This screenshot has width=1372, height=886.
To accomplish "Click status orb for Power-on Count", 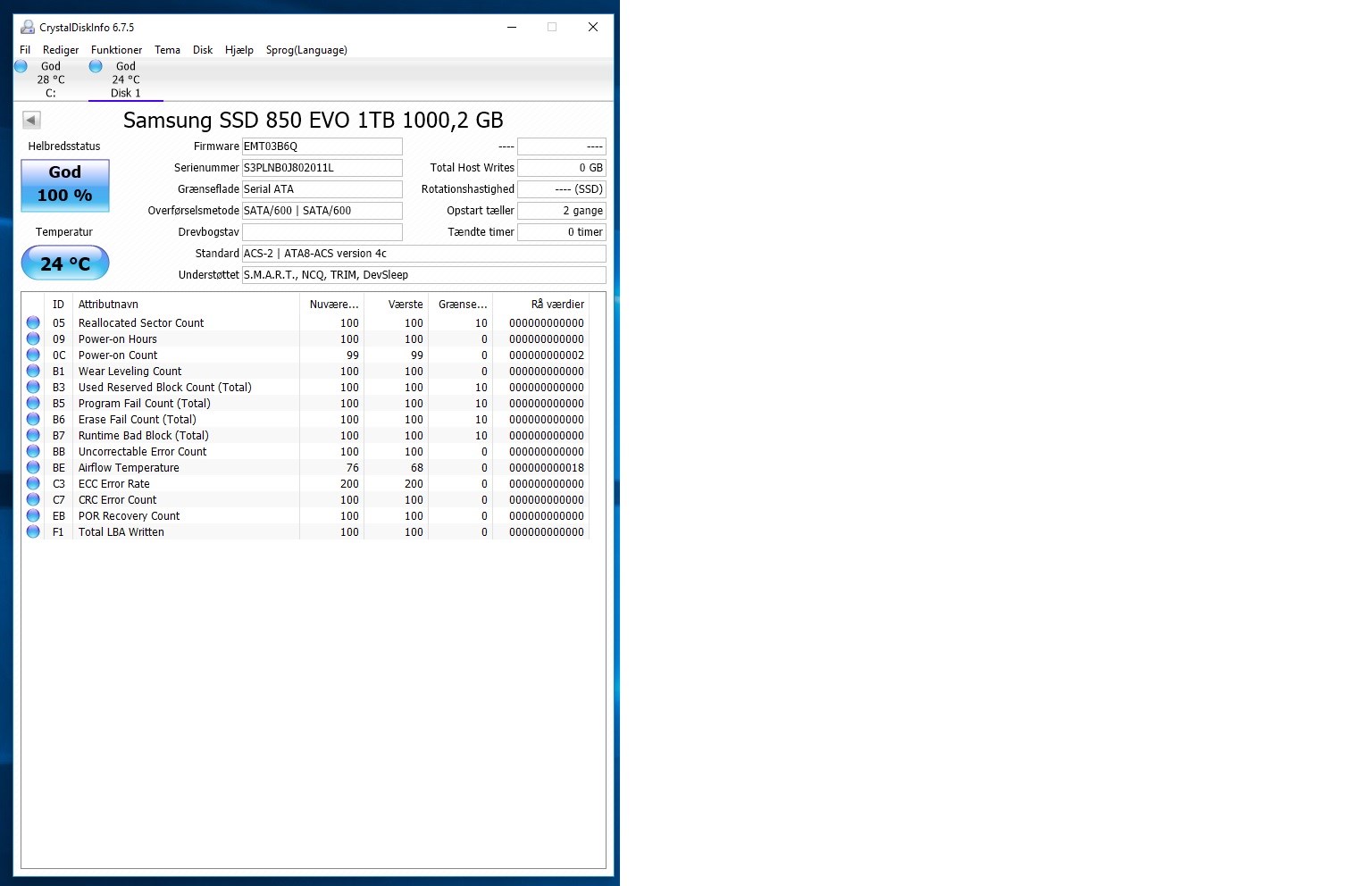I will (33, 355).
